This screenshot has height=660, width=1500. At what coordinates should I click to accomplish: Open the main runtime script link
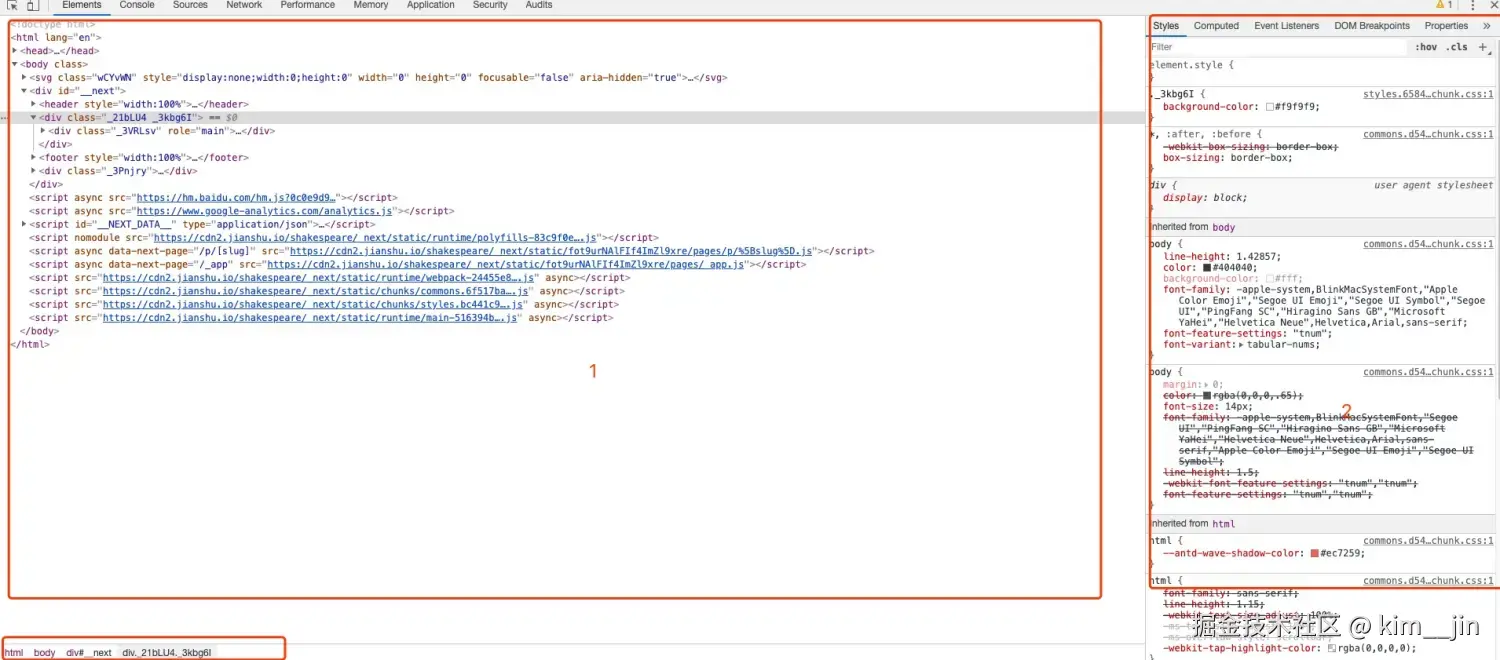[311, 317]
